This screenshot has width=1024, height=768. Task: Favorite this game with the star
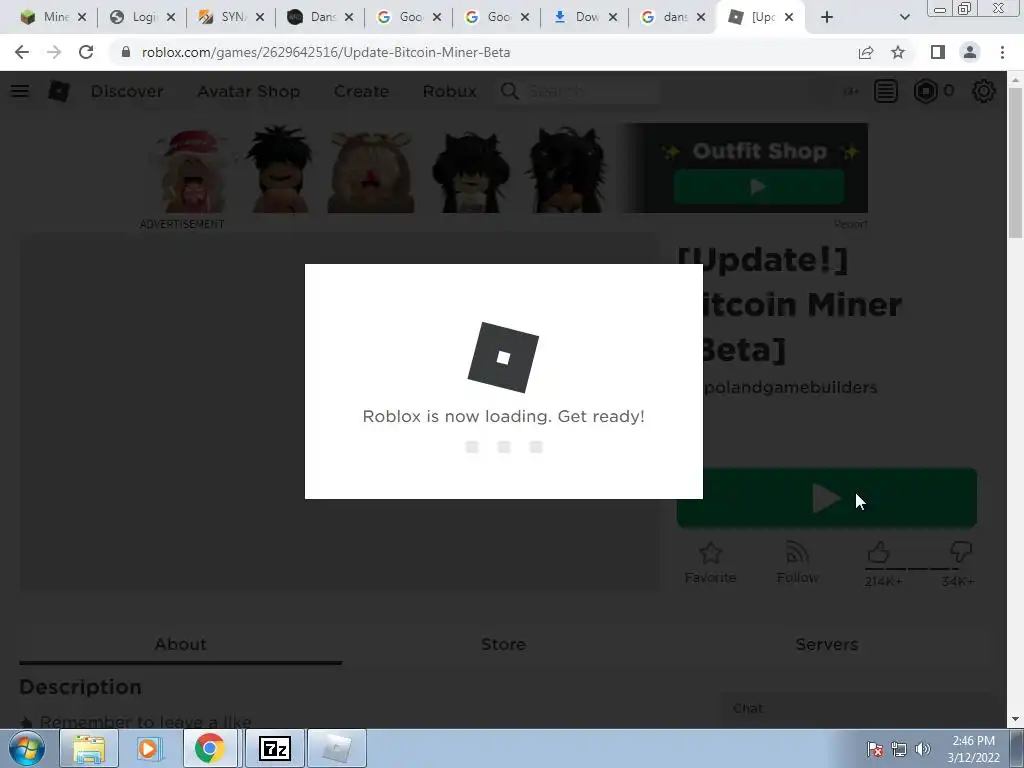click(x=711, y=563)
